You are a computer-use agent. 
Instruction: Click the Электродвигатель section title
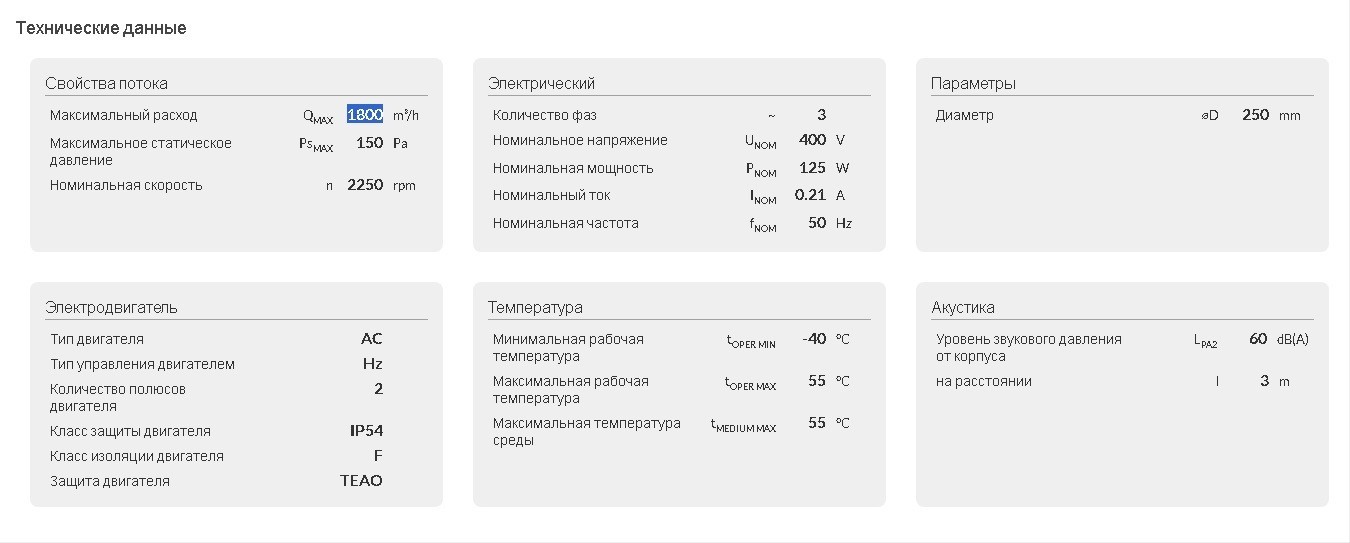(x=111, y=307)
